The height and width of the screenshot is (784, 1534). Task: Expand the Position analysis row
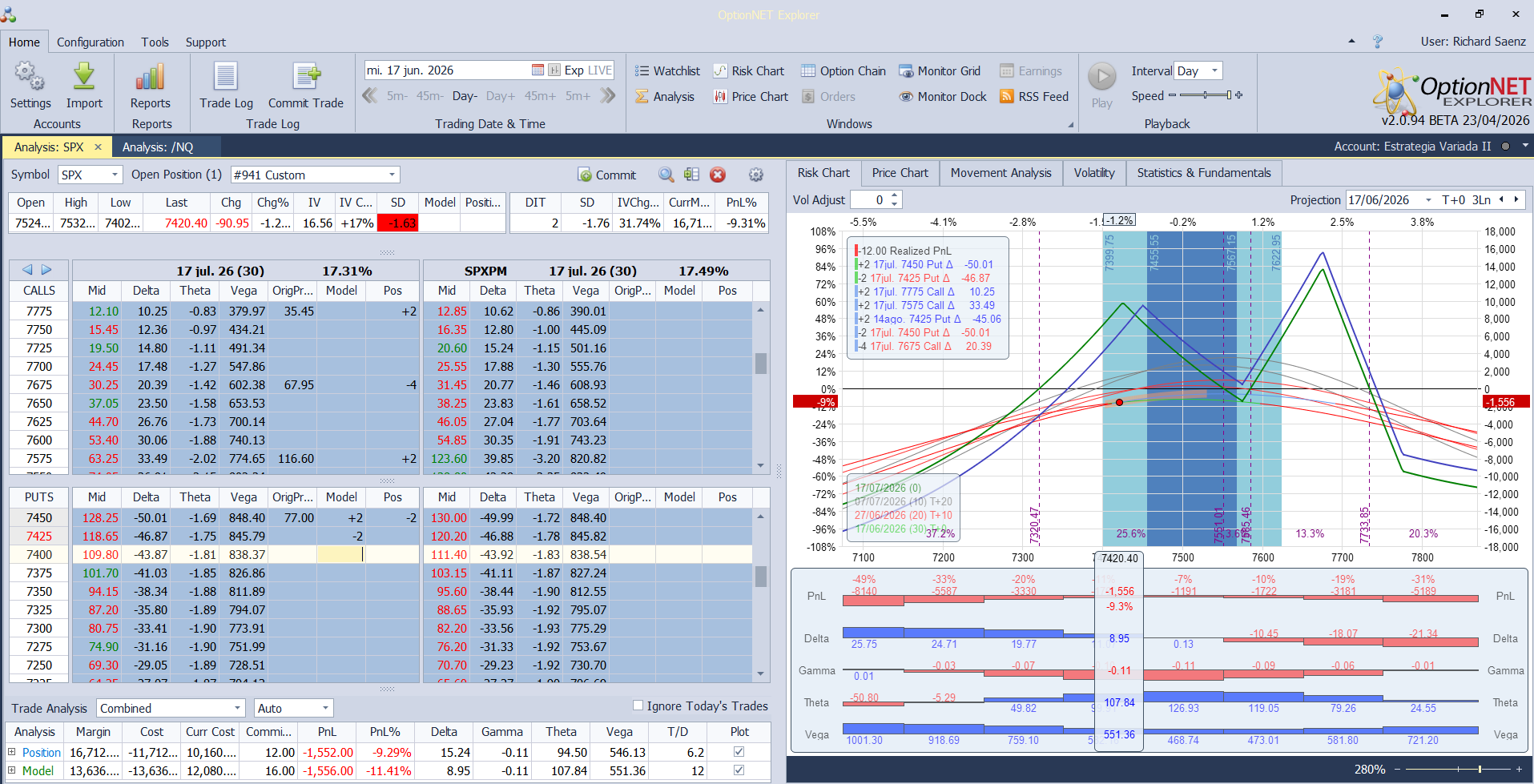pyautogui.click(x=12, y=752)
